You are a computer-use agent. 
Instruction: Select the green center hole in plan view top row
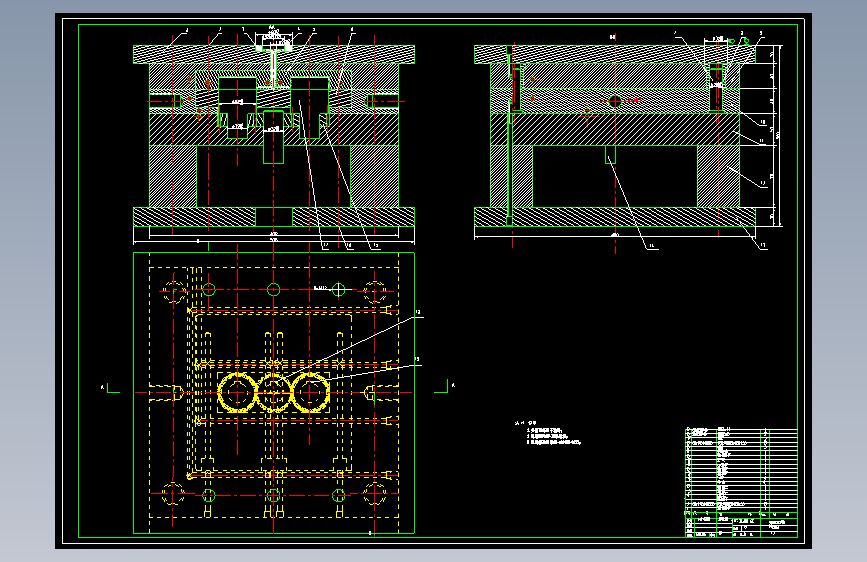click(x=274, y=289)
